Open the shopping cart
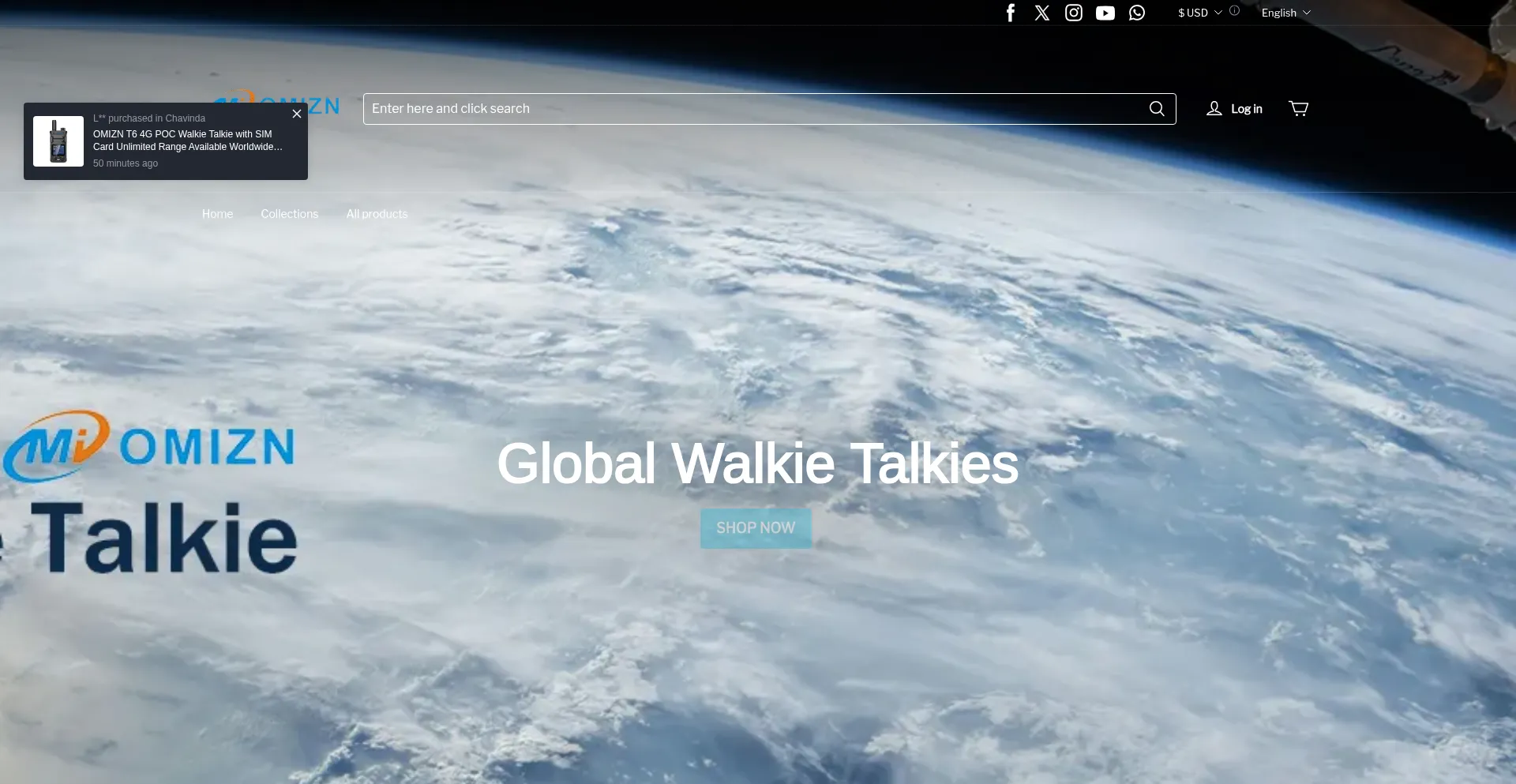Image resolution: width=1516 pixels, height=784 pixels. [1299, 108]
